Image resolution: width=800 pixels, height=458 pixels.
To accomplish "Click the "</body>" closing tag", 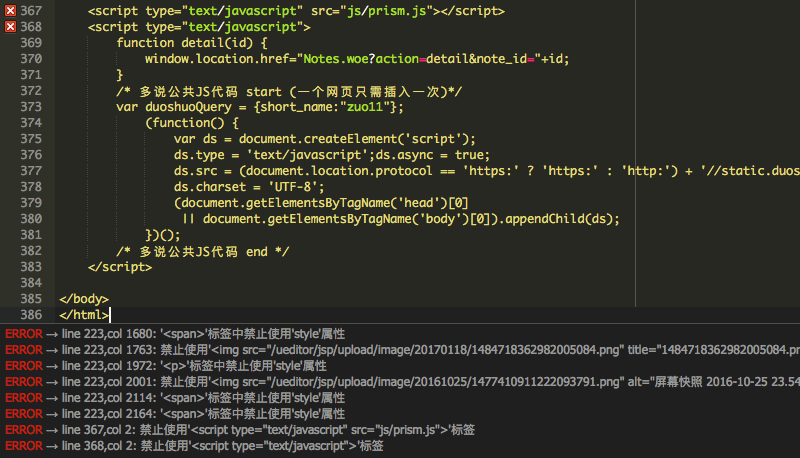I will click(x=84, y=299).
